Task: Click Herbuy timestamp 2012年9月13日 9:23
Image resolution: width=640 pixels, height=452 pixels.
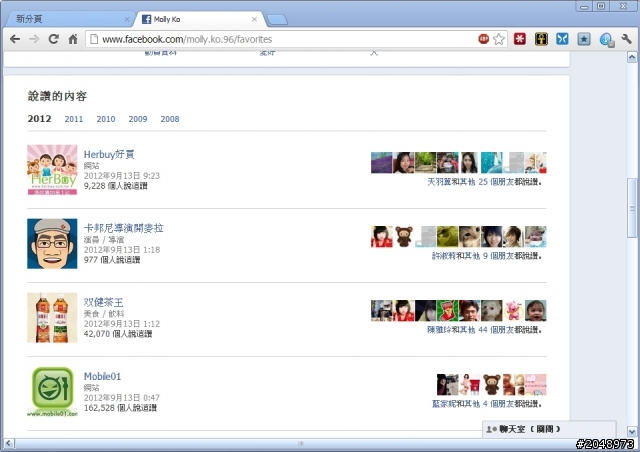Action: (122, 176)
